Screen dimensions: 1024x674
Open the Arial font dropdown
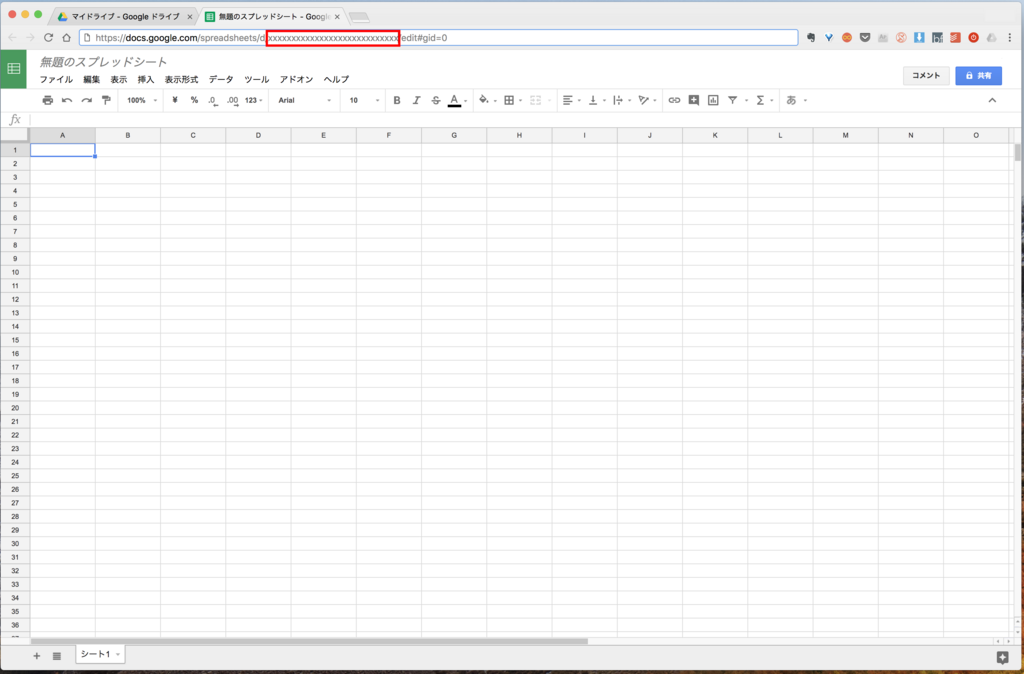pyautogui.click(x=304, y=101)
